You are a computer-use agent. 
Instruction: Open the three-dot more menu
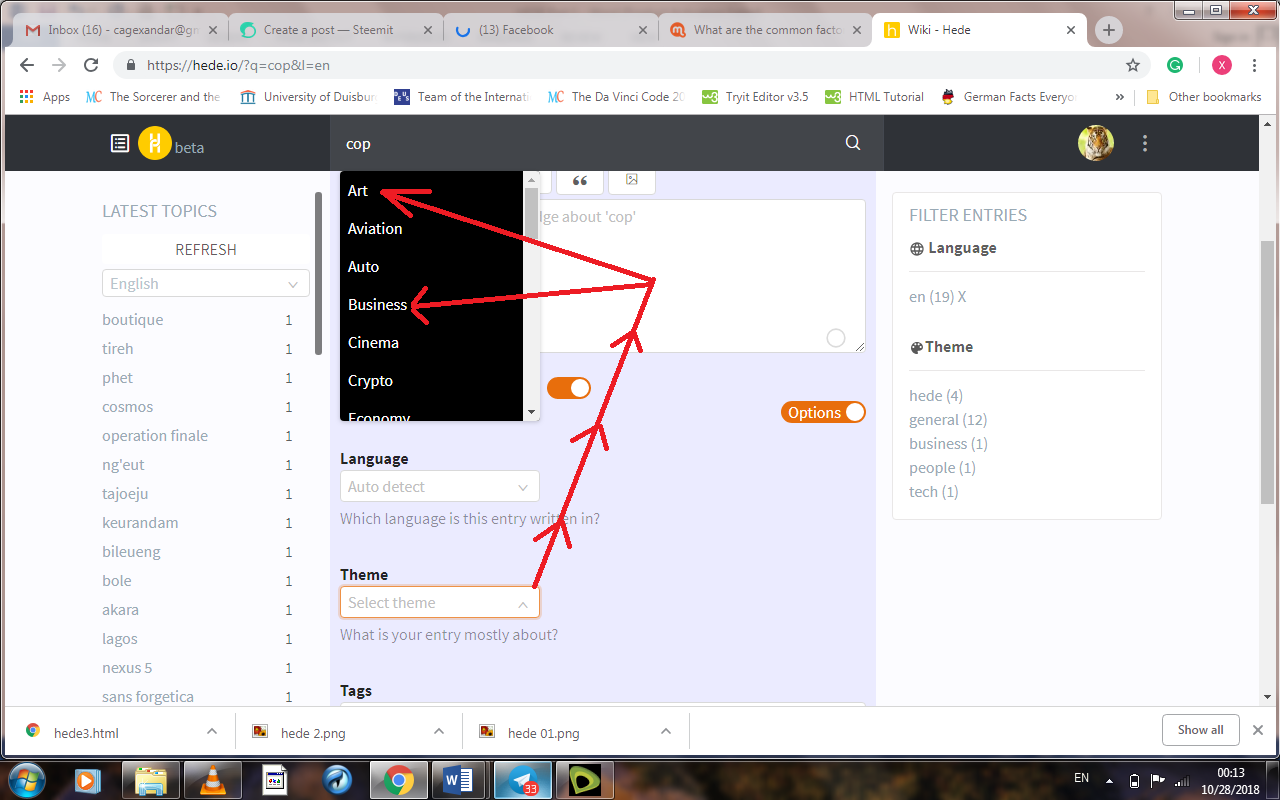[1145, 143]
